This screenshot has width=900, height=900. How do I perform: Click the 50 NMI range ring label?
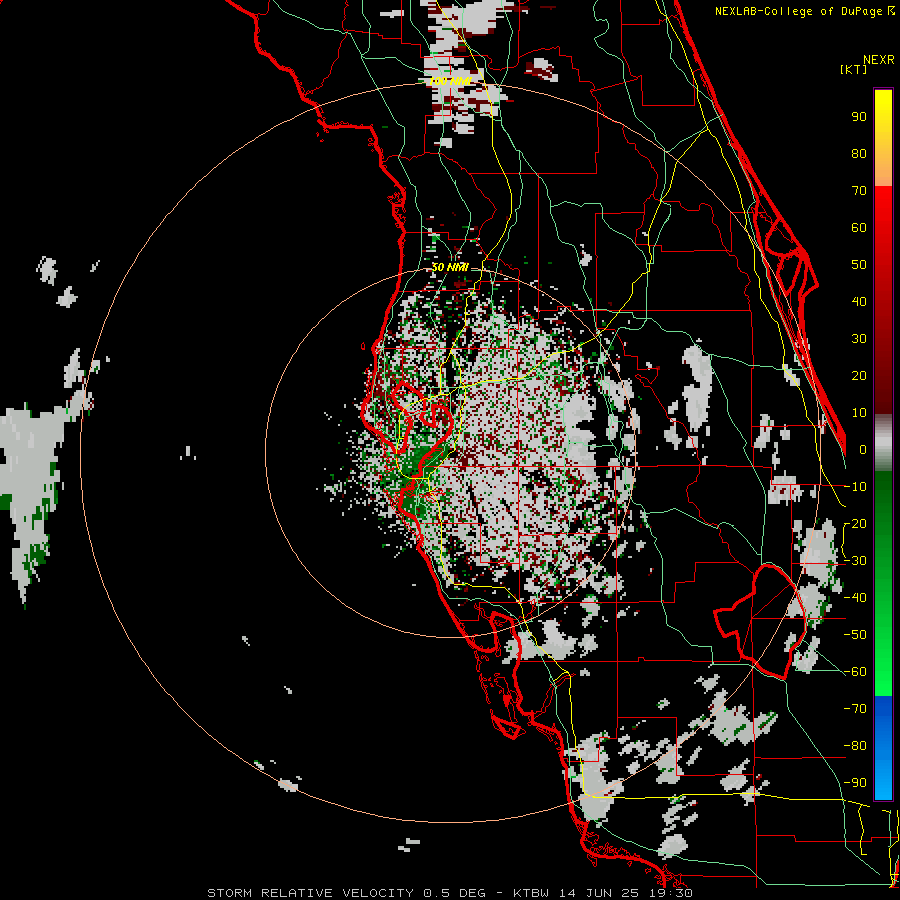coord(450,267)
